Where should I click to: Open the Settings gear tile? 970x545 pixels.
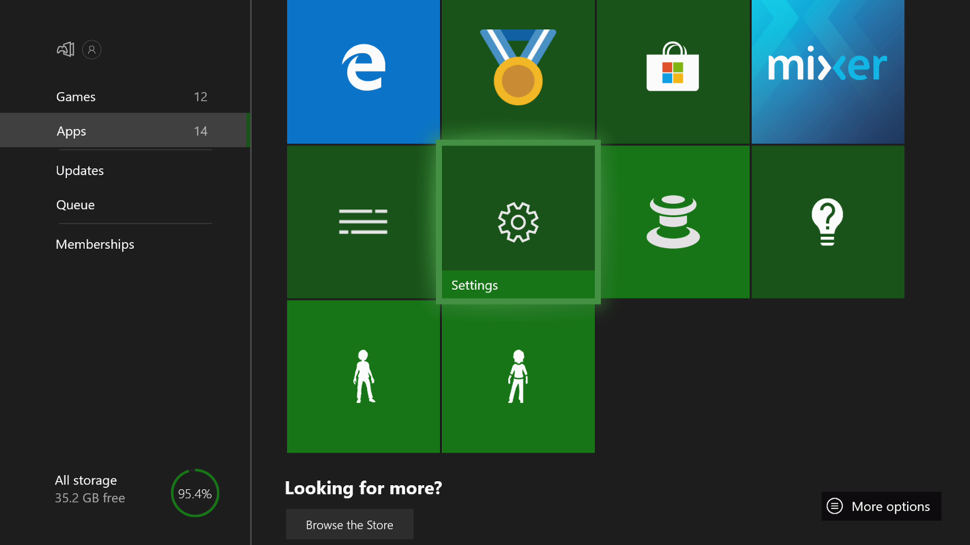coord(518,221)
